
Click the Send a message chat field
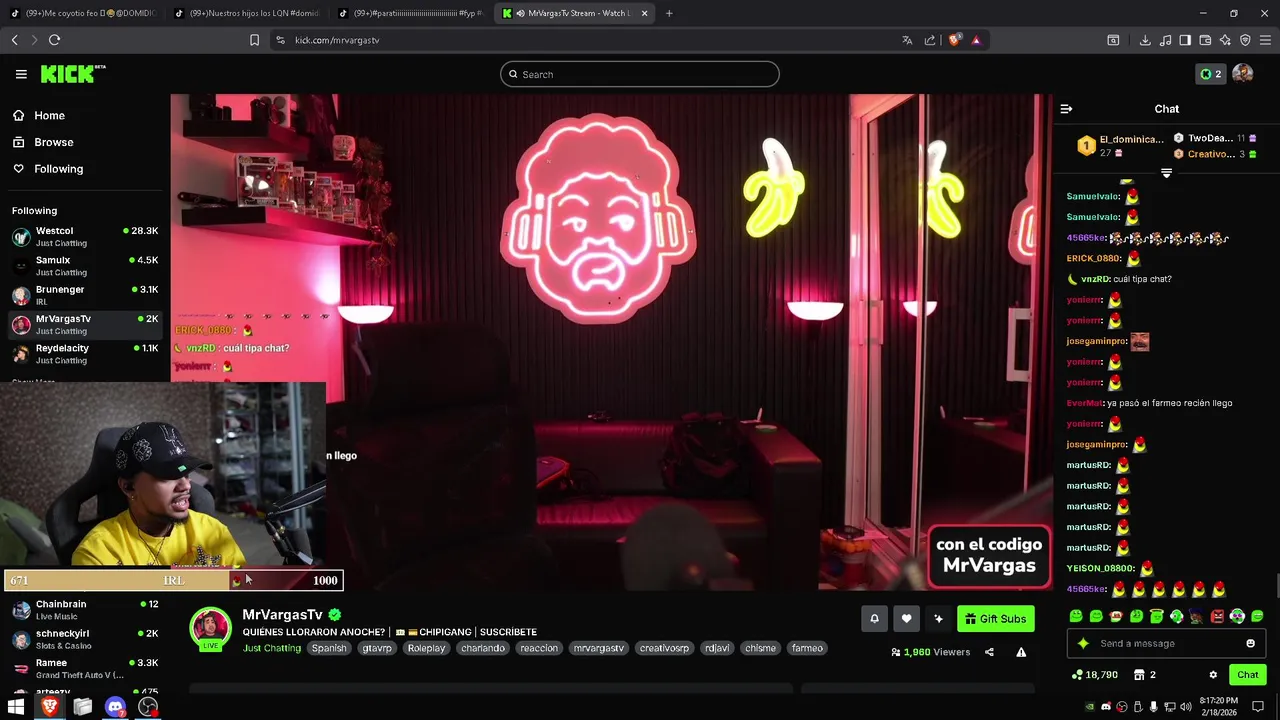tap(1165, 643)
